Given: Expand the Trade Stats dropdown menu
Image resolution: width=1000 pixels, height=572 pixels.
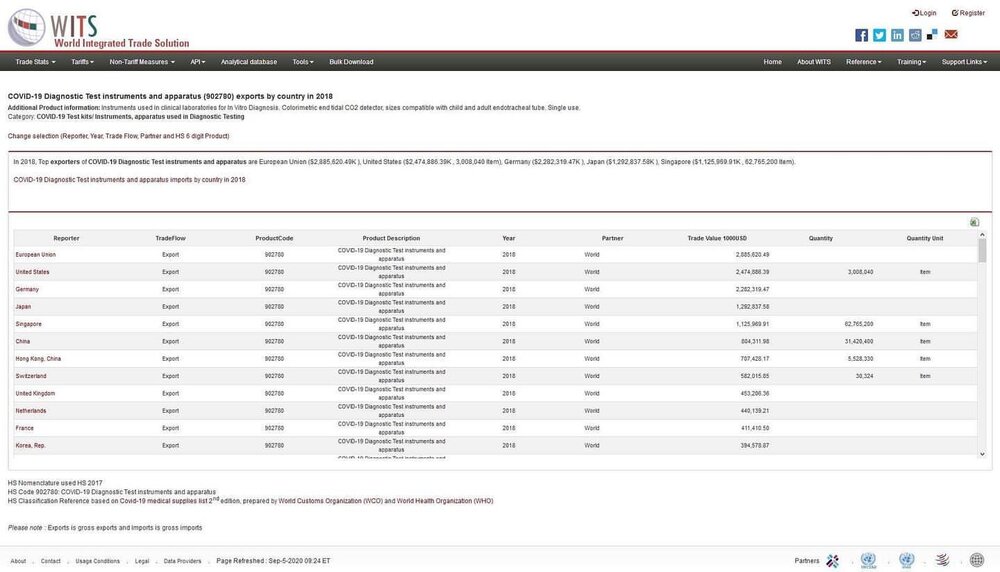Looking at the screenshot, I should [x=35, y=62].
